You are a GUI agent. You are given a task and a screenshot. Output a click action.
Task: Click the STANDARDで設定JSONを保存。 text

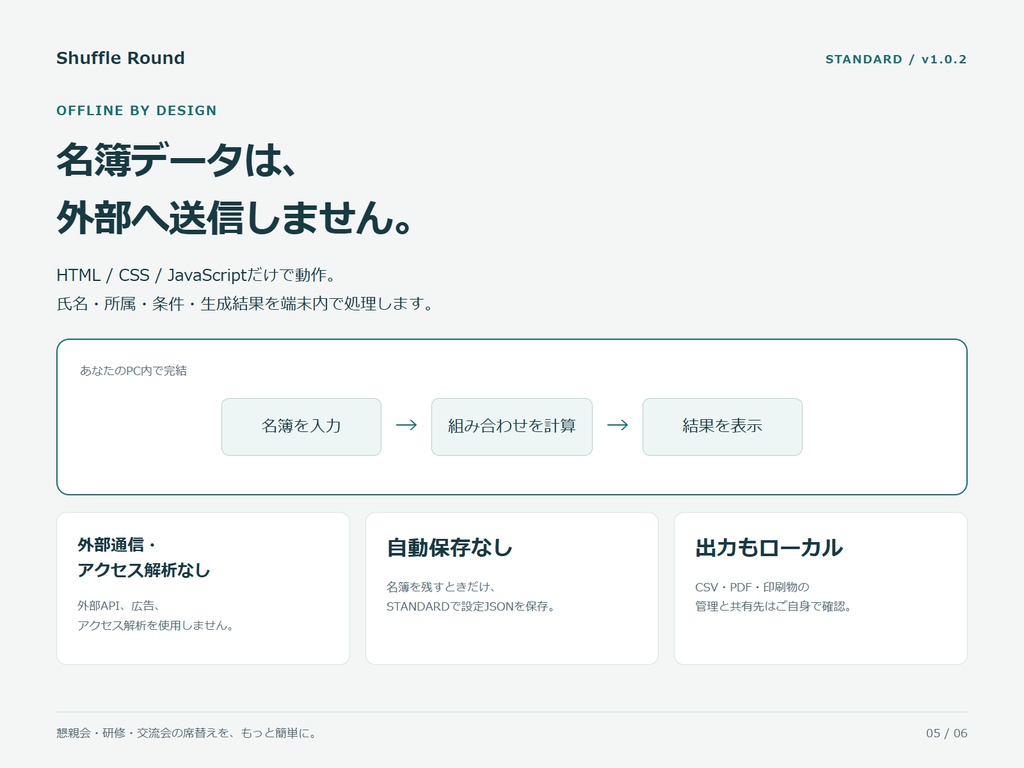471,607
